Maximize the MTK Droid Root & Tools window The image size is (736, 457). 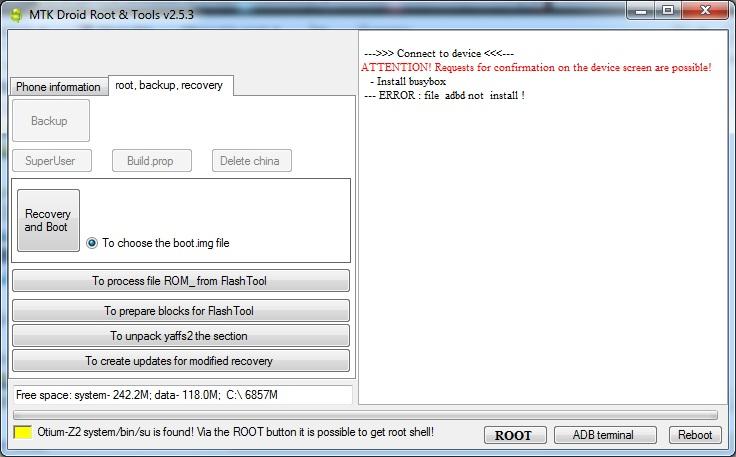click(x=668, y=11)
